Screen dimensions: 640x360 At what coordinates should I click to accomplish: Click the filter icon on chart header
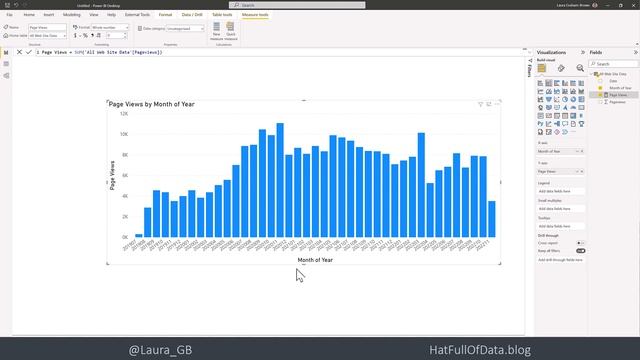pos(480,104)
